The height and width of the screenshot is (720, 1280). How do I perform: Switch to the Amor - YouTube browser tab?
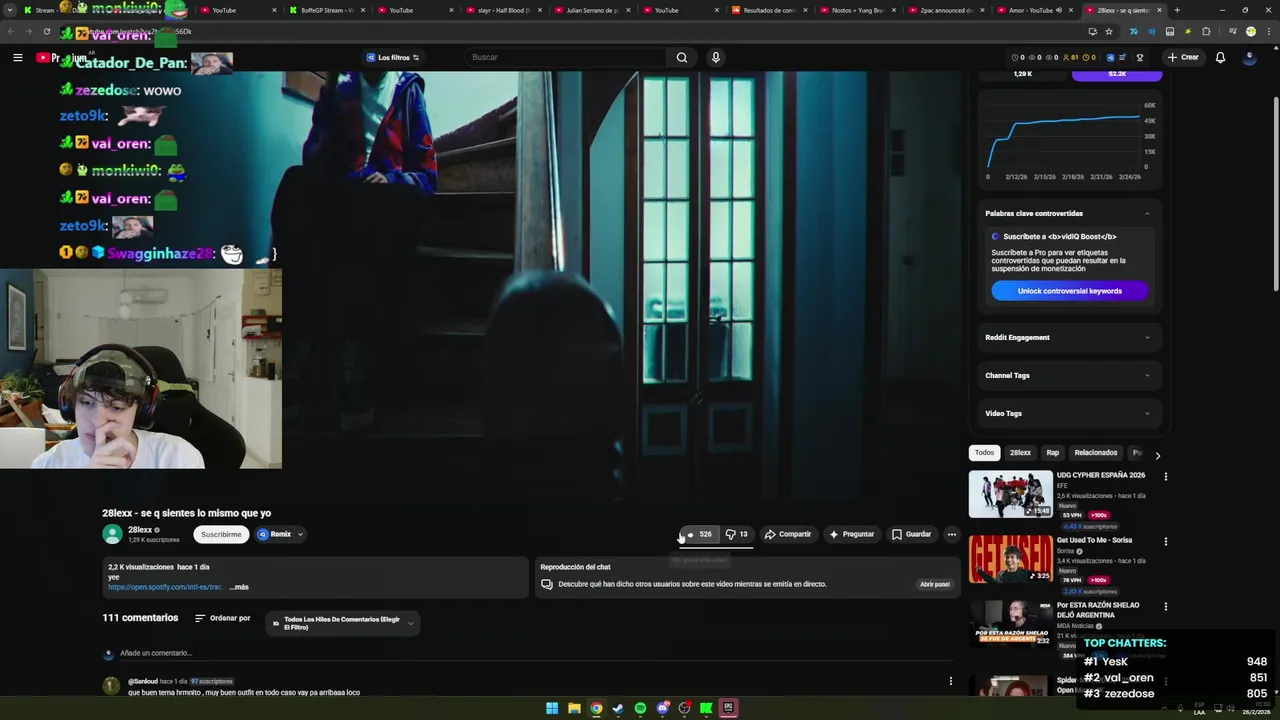click(x=1034, y=10)
